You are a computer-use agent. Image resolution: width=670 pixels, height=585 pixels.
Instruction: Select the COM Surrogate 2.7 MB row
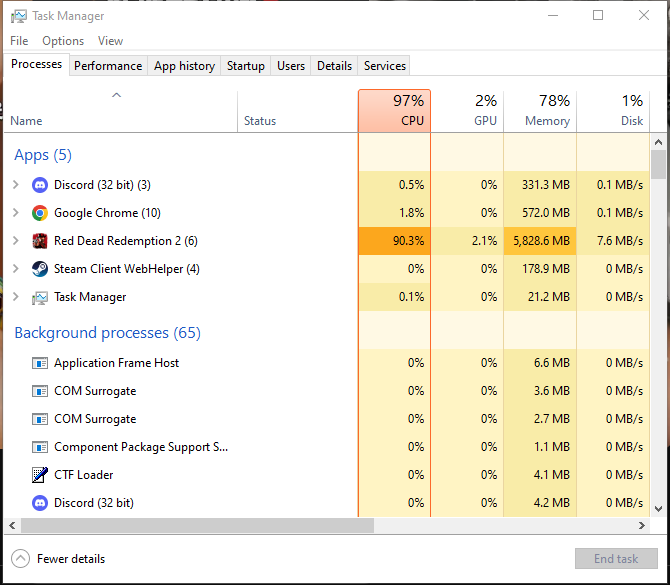tap(327, 419)
